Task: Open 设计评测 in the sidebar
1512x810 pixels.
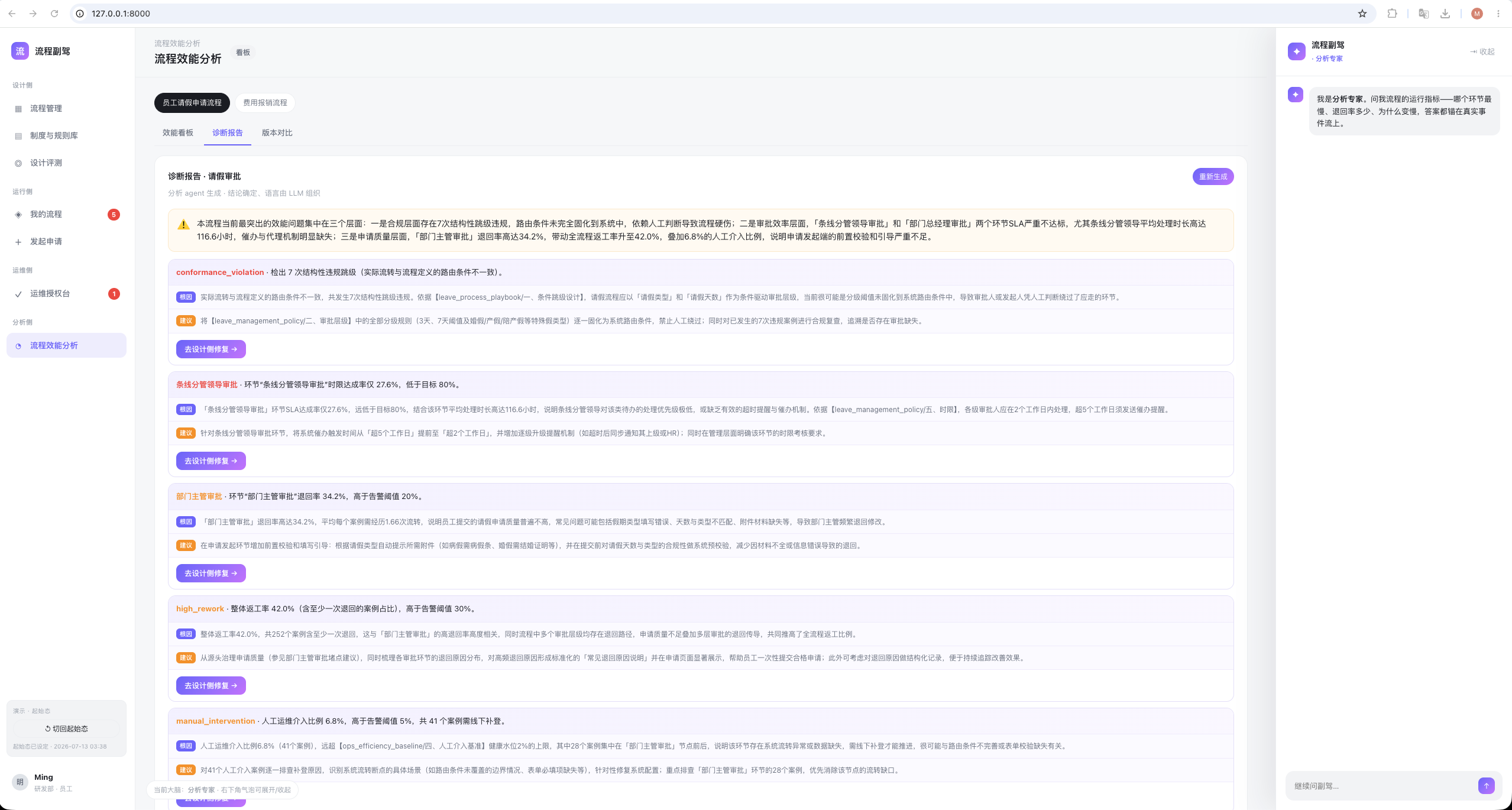Action: coord(66,163)
